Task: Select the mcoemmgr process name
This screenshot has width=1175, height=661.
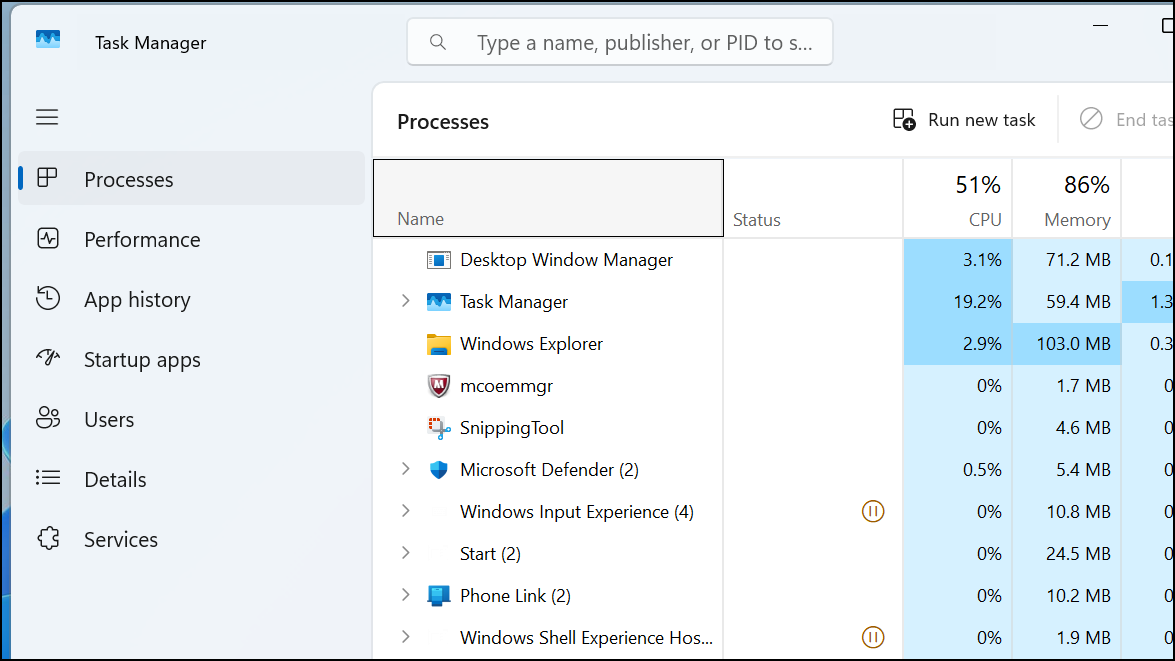Action: (507, 386)
